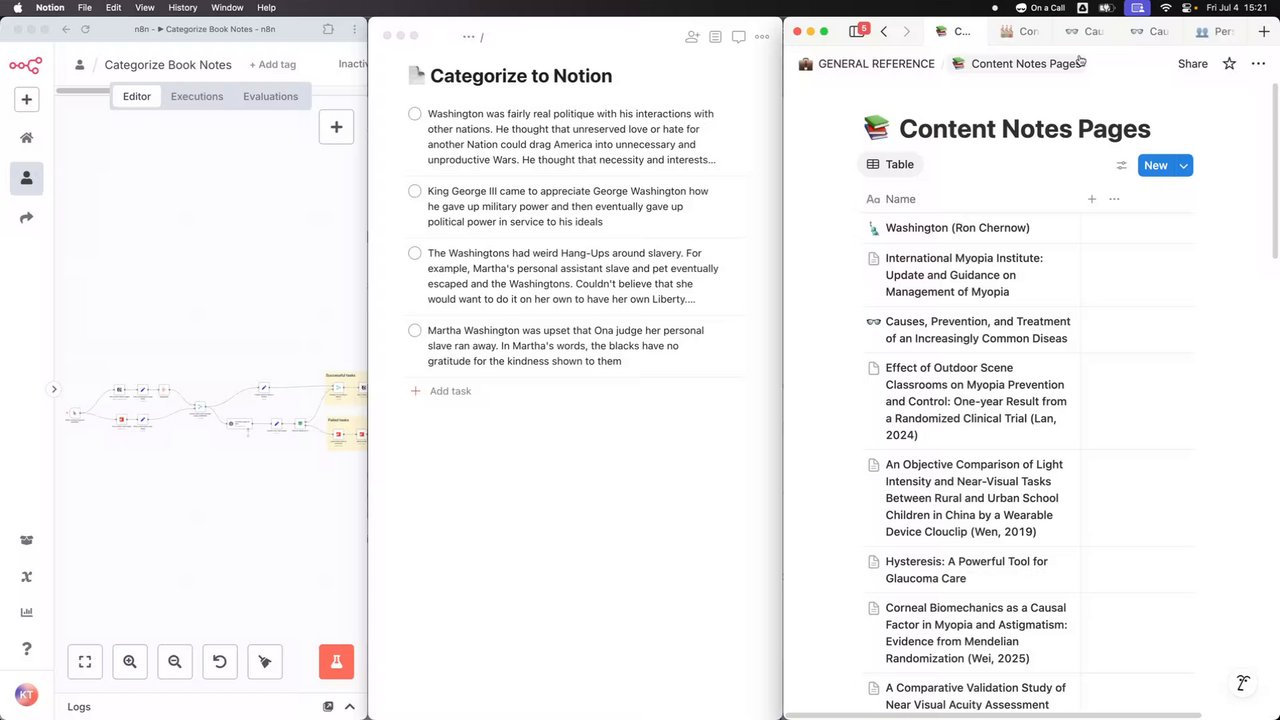
Task: Switch to the Evaluations tab in n8n
Action: 270,96
